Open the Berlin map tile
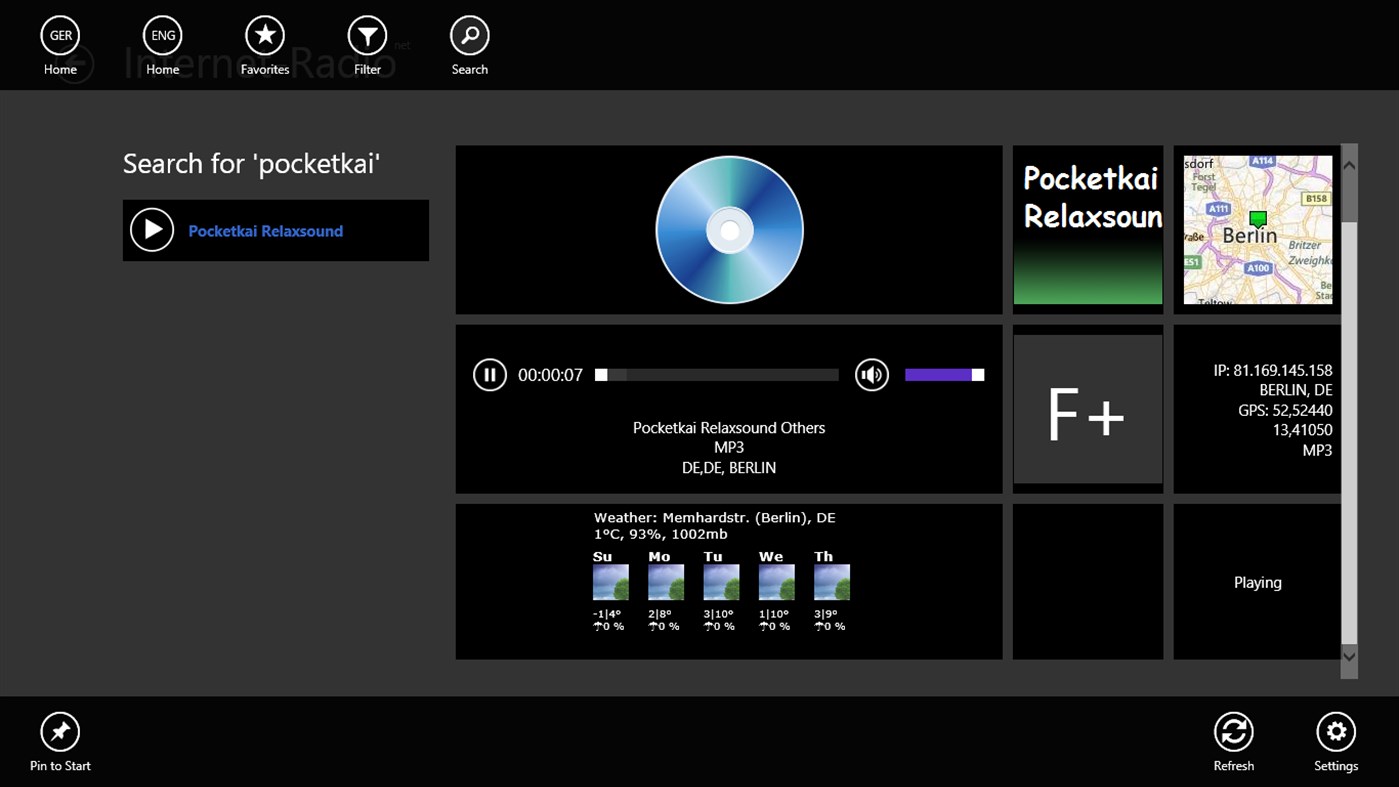The image size is (1399, 787). [x=1257, y=229]
